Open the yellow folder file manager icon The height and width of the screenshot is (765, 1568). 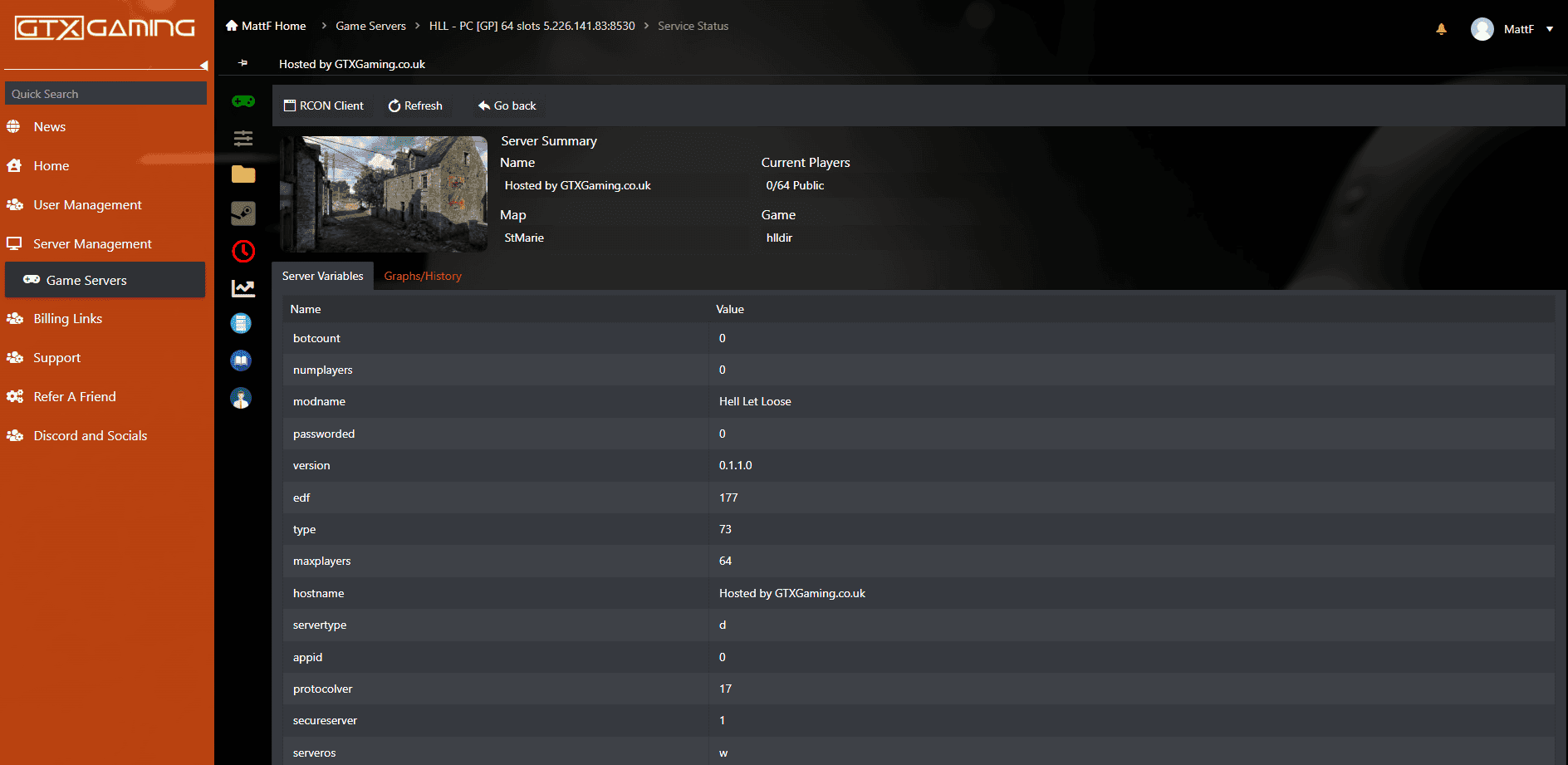243,174
